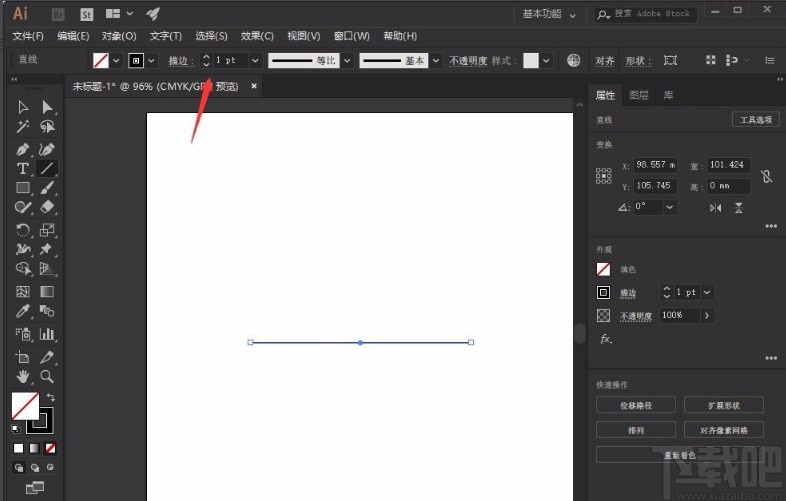Viewport: 786px width, 501px height.
Task: Select the Scale tool
Action: pyautogui.click(x=47, y=230)
